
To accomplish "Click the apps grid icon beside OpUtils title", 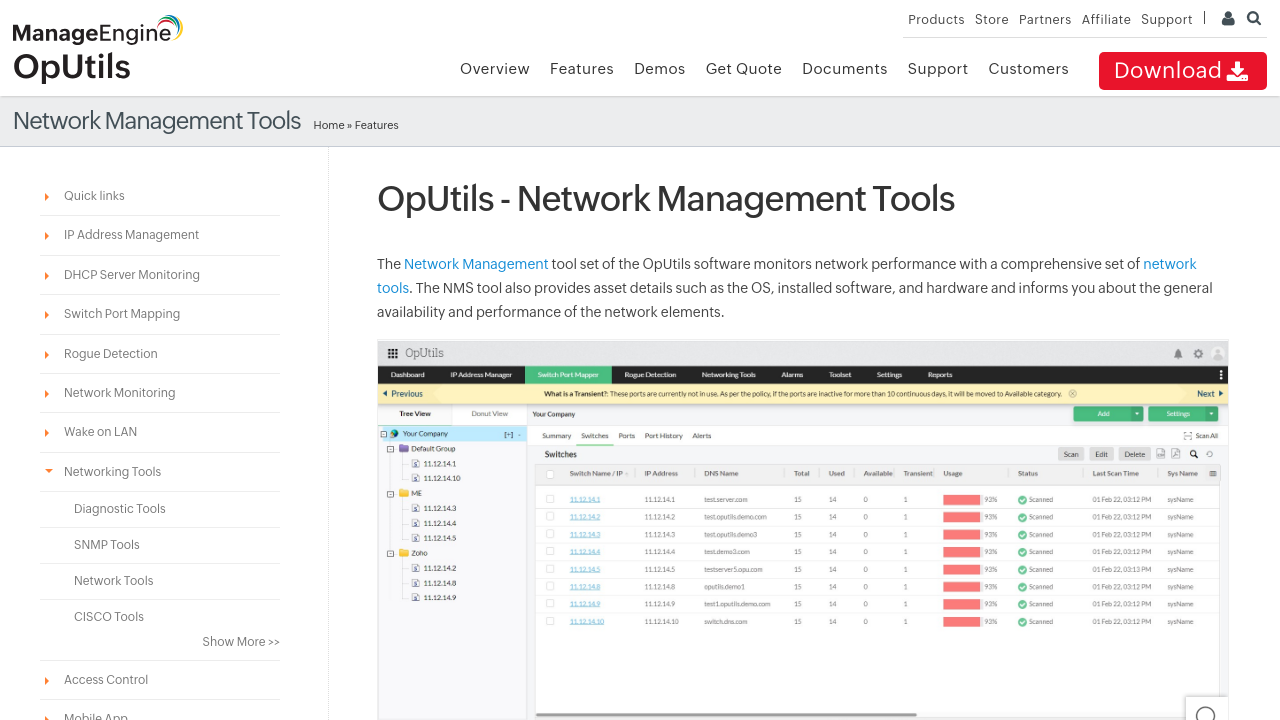I will (x=393, y=354).
